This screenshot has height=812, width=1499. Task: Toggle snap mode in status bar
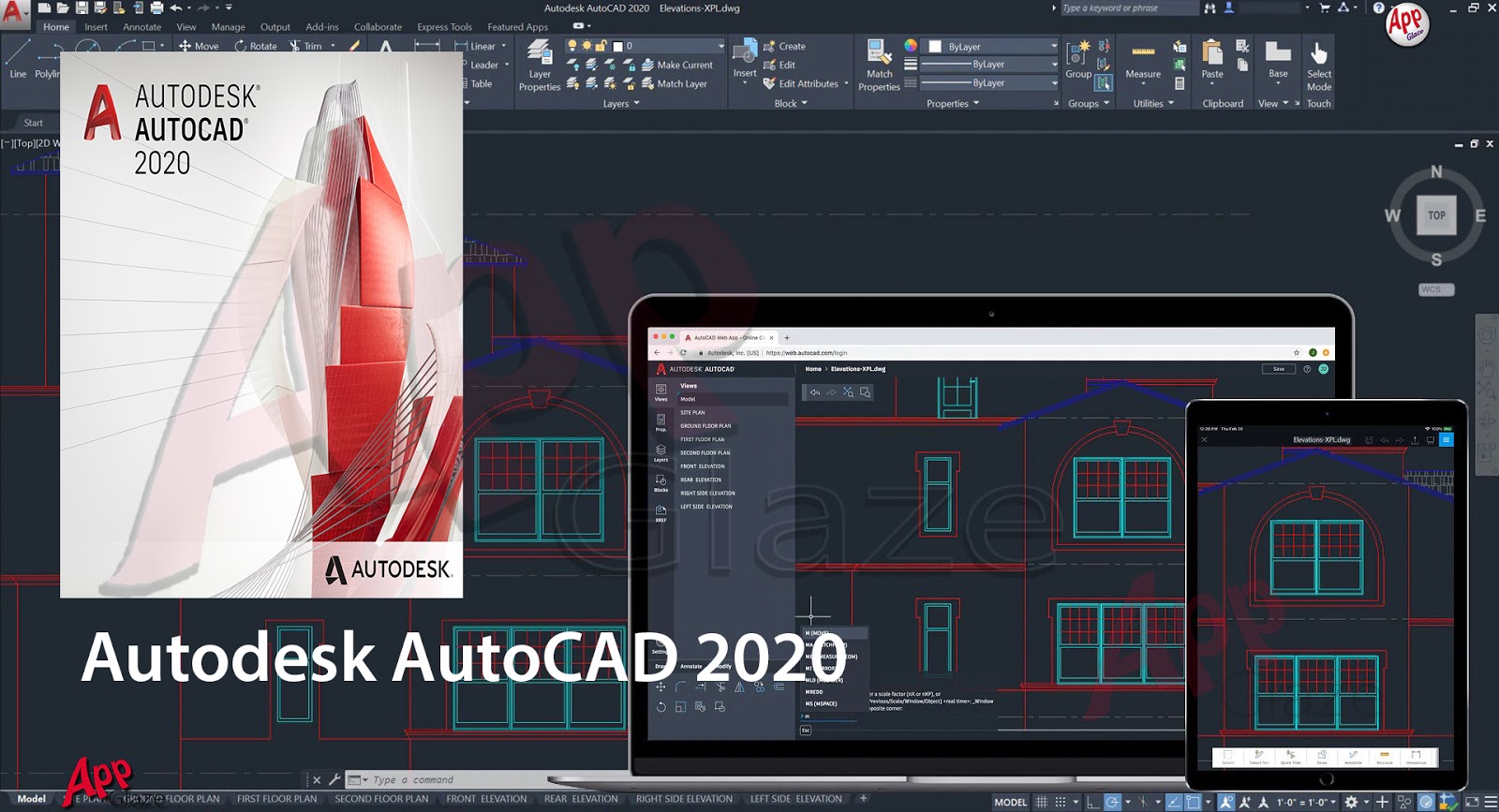pos(1061,802)
